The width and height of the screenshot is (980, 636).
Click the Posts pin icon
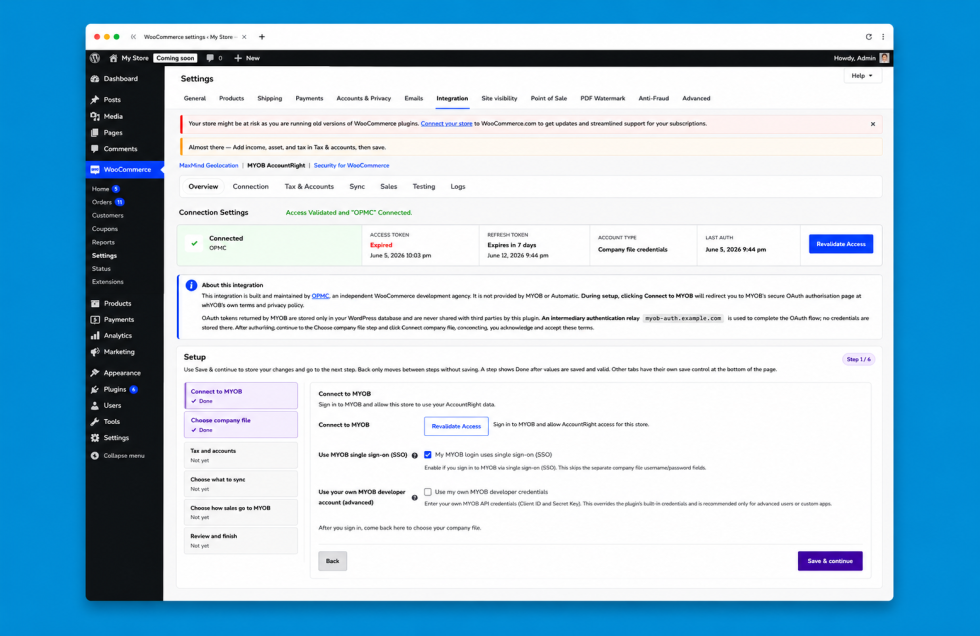click(95, 99)
